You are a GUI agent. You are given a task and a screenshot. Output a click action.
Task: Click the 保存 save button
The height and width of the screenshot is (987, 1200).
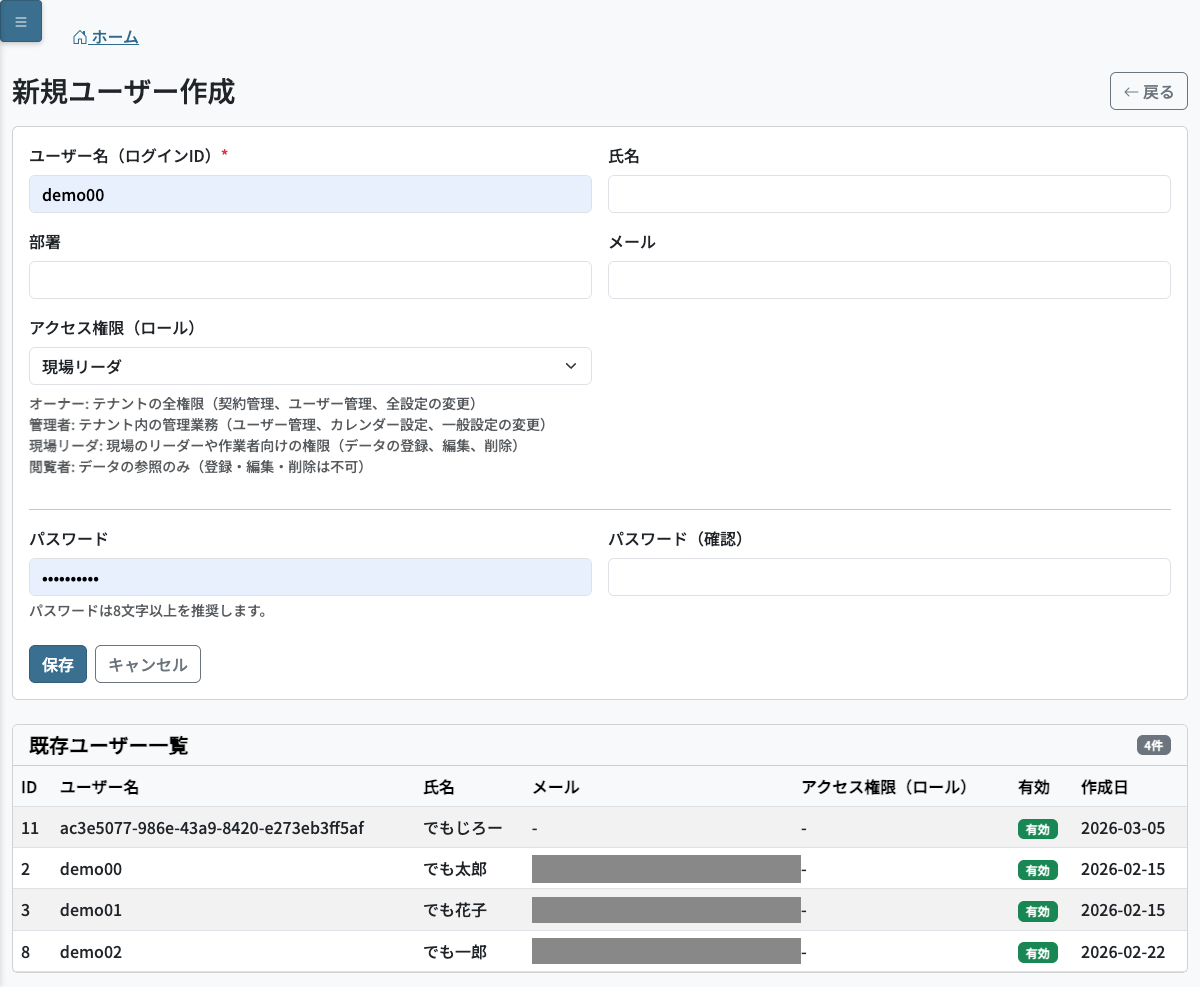[x=58, y=664]
